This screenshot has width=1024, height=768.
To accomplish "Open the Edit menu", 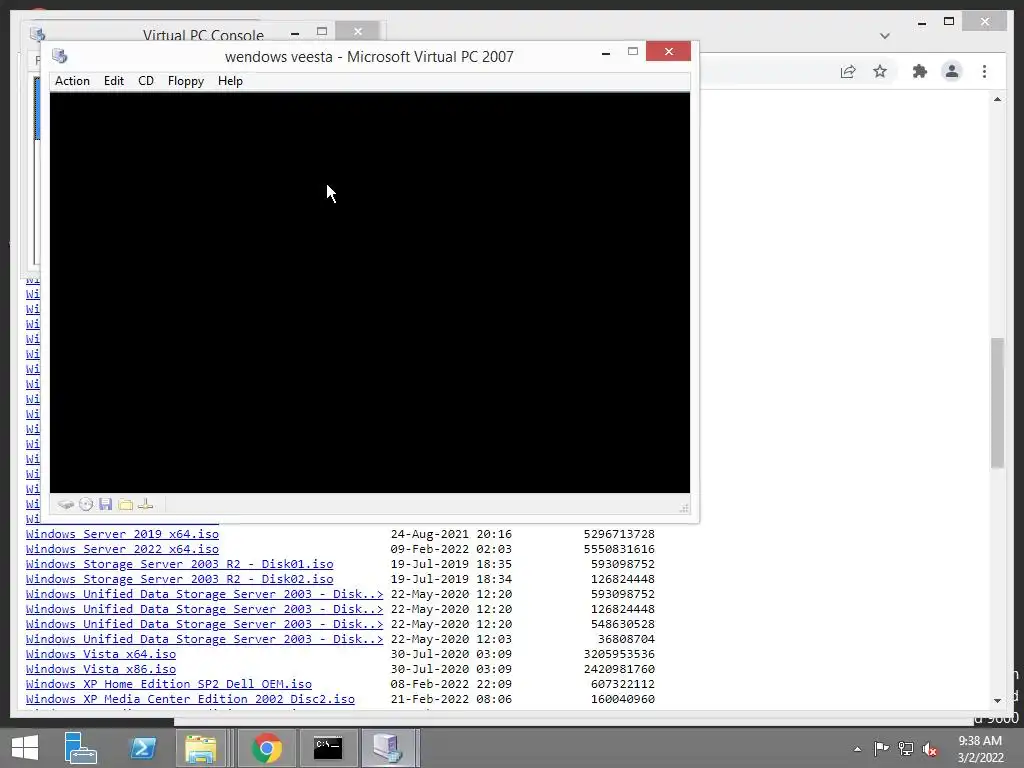I will pyautogui.click(x=114, y=81).
